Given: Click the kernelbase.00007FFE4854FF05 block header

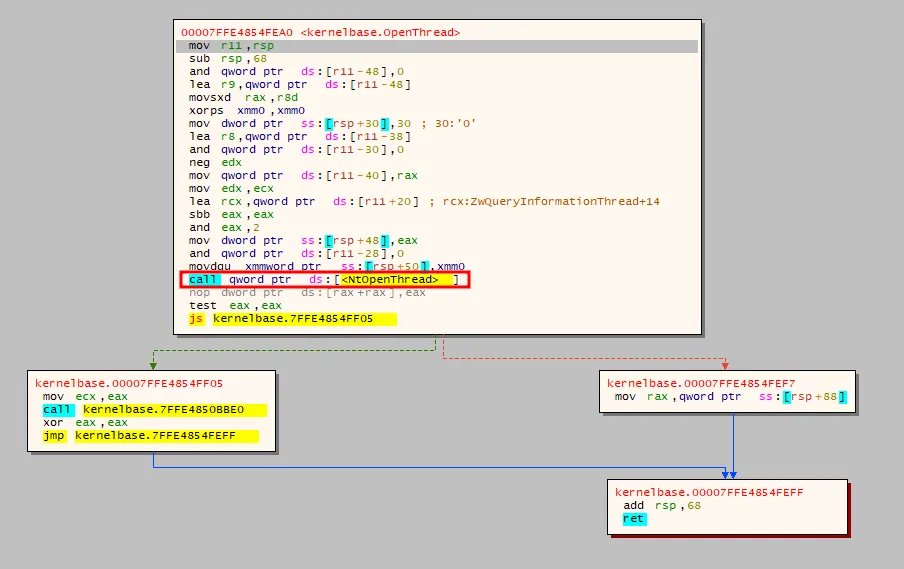Looking at the screenshot, I should [x=129, y=383].
